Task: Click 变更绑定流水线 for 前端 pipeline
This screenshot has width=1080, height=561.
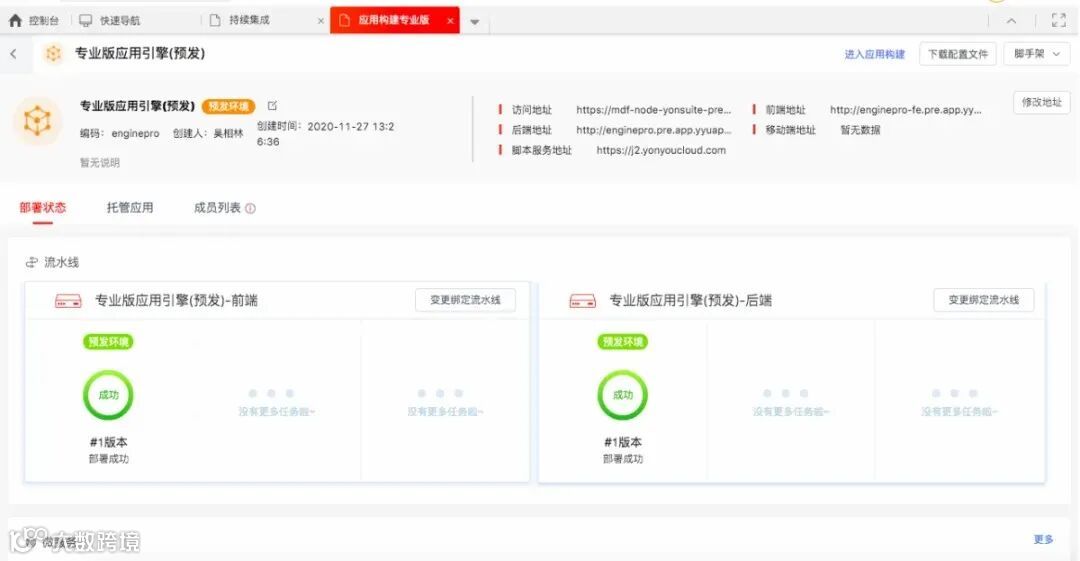Action: tap(466, 300)
